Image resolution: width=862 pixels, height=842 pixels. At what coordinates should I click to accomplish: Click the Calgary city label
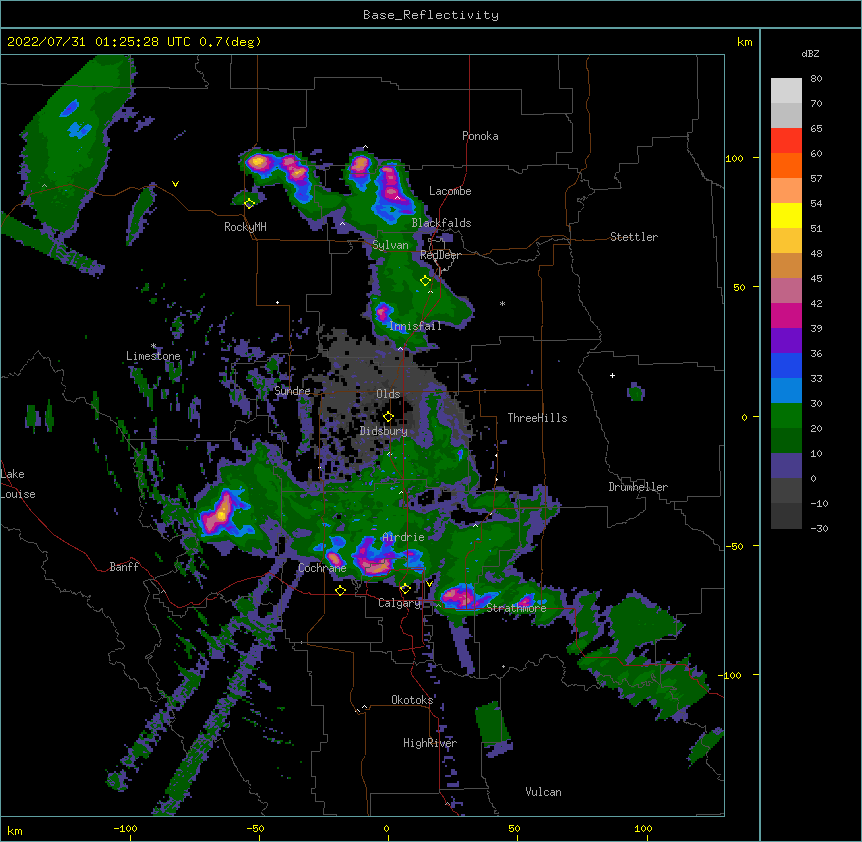click(399, 603)
